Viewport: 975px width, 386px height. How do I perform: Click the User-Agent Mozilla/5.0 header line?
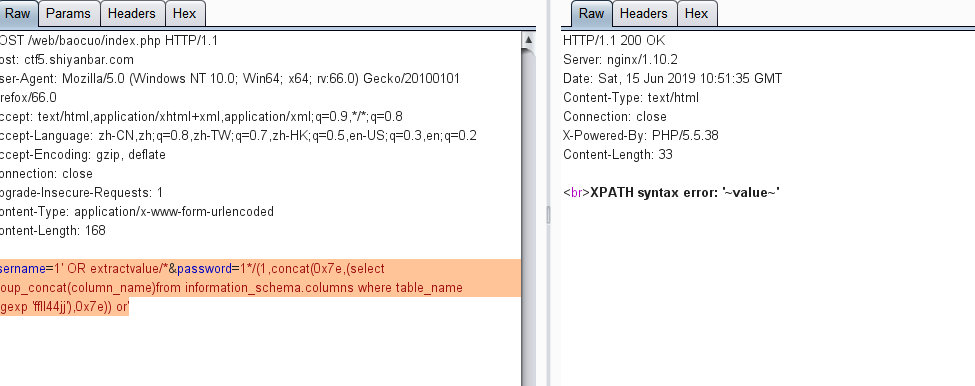(229, 78)
